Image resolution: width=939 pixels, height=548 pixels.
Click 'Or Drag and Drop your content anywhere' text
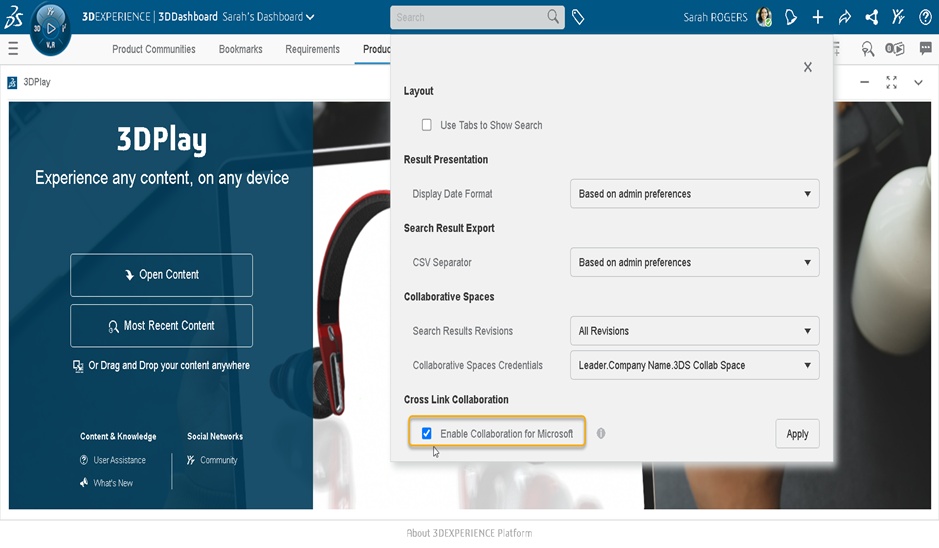pos(169,365)
